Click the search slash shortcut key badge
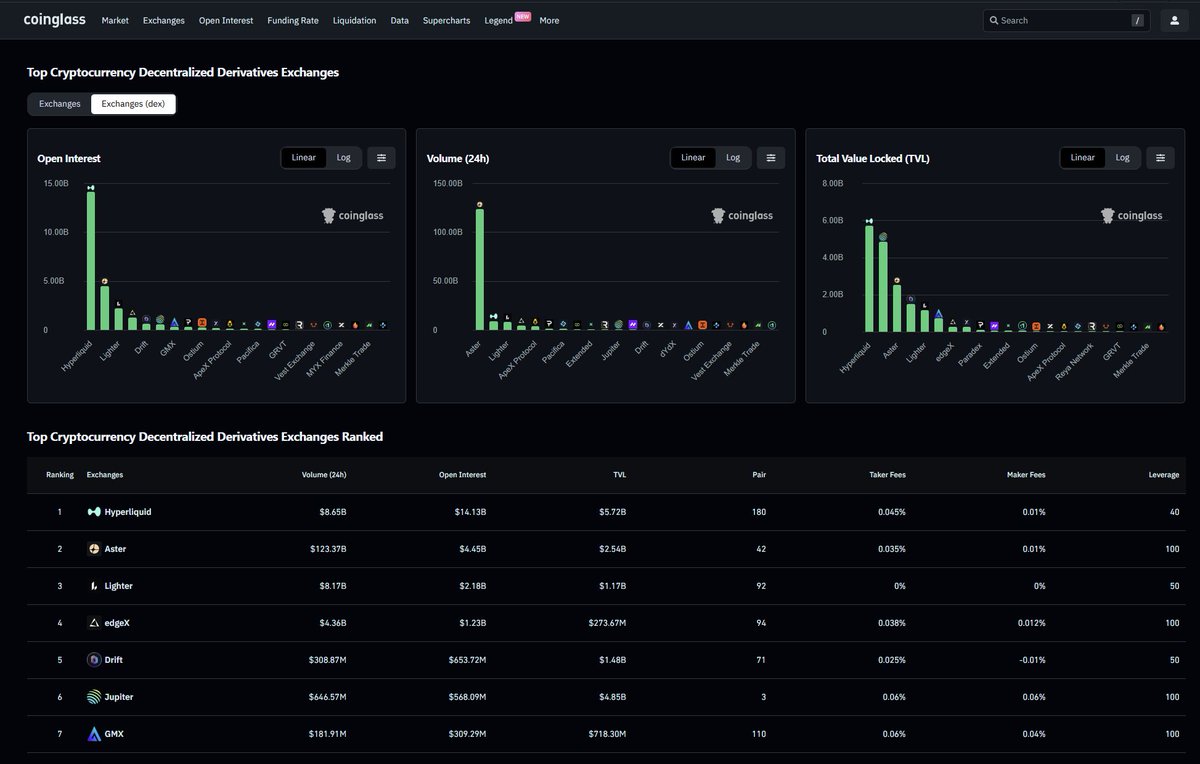Image resolution: width=1200 pixels, height=764 pixels. click(x=1137, y=20)
